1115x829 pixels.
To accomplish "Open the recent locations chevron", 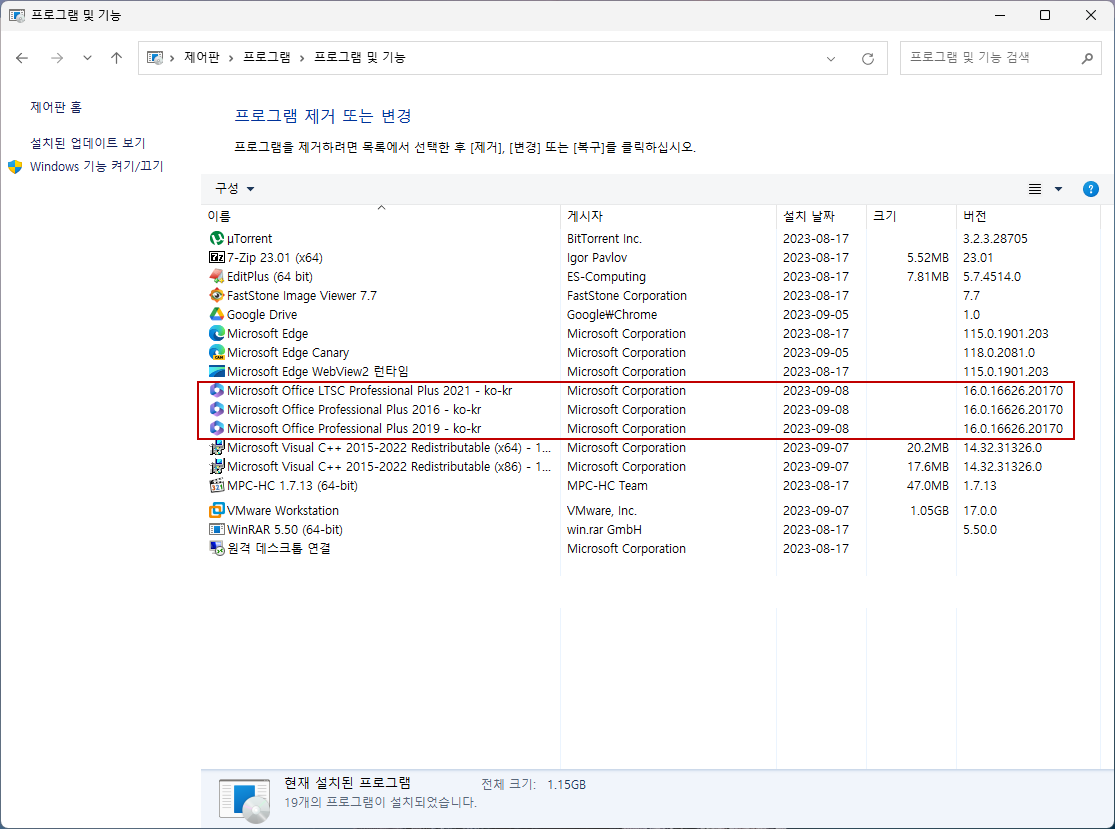I will coord(87,58).
